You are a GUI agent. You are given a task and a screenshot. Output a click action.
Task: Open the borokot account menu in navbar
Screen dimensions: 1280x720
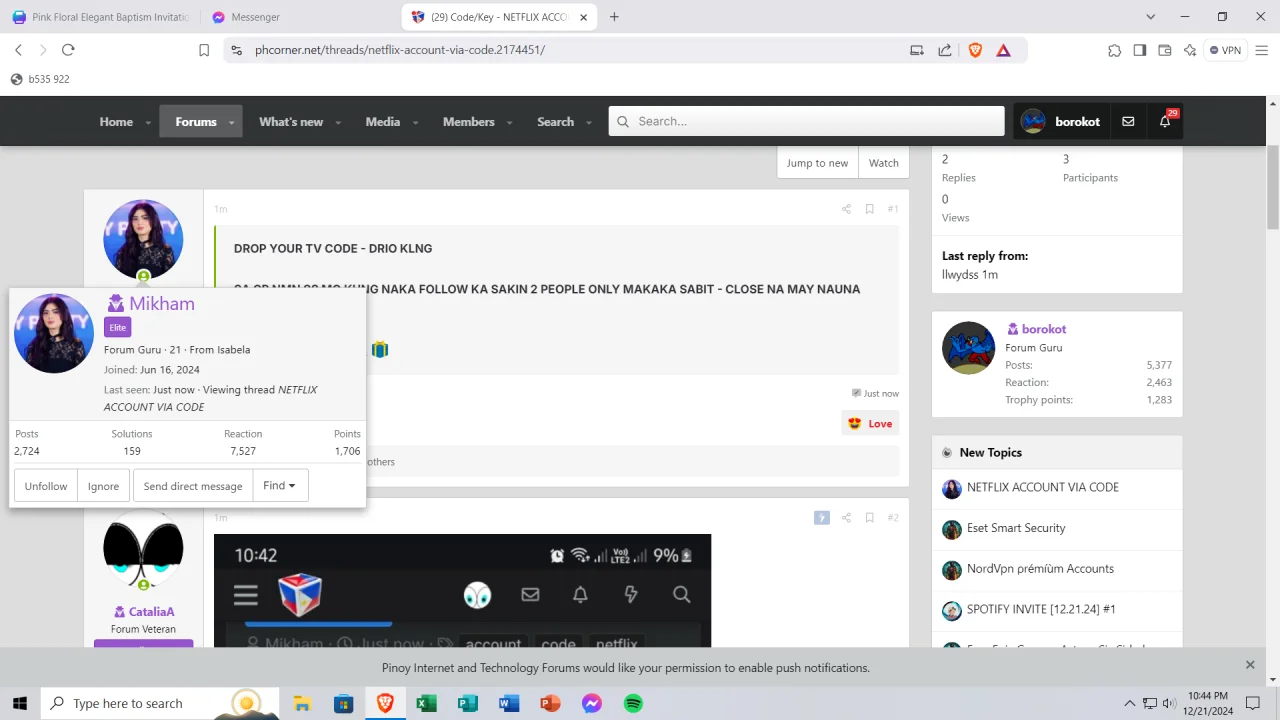1060,121
